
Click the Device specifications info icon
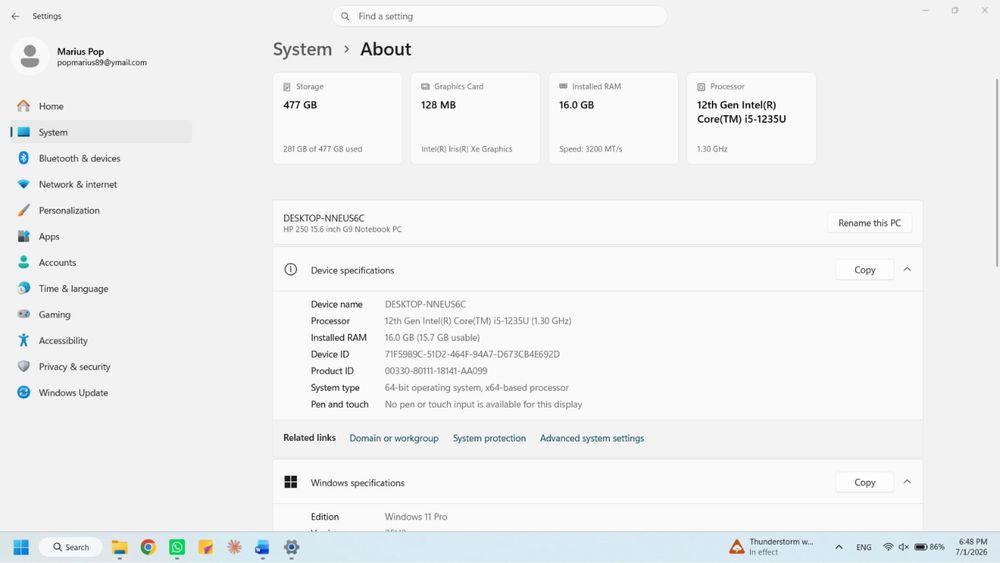point(291,270)
